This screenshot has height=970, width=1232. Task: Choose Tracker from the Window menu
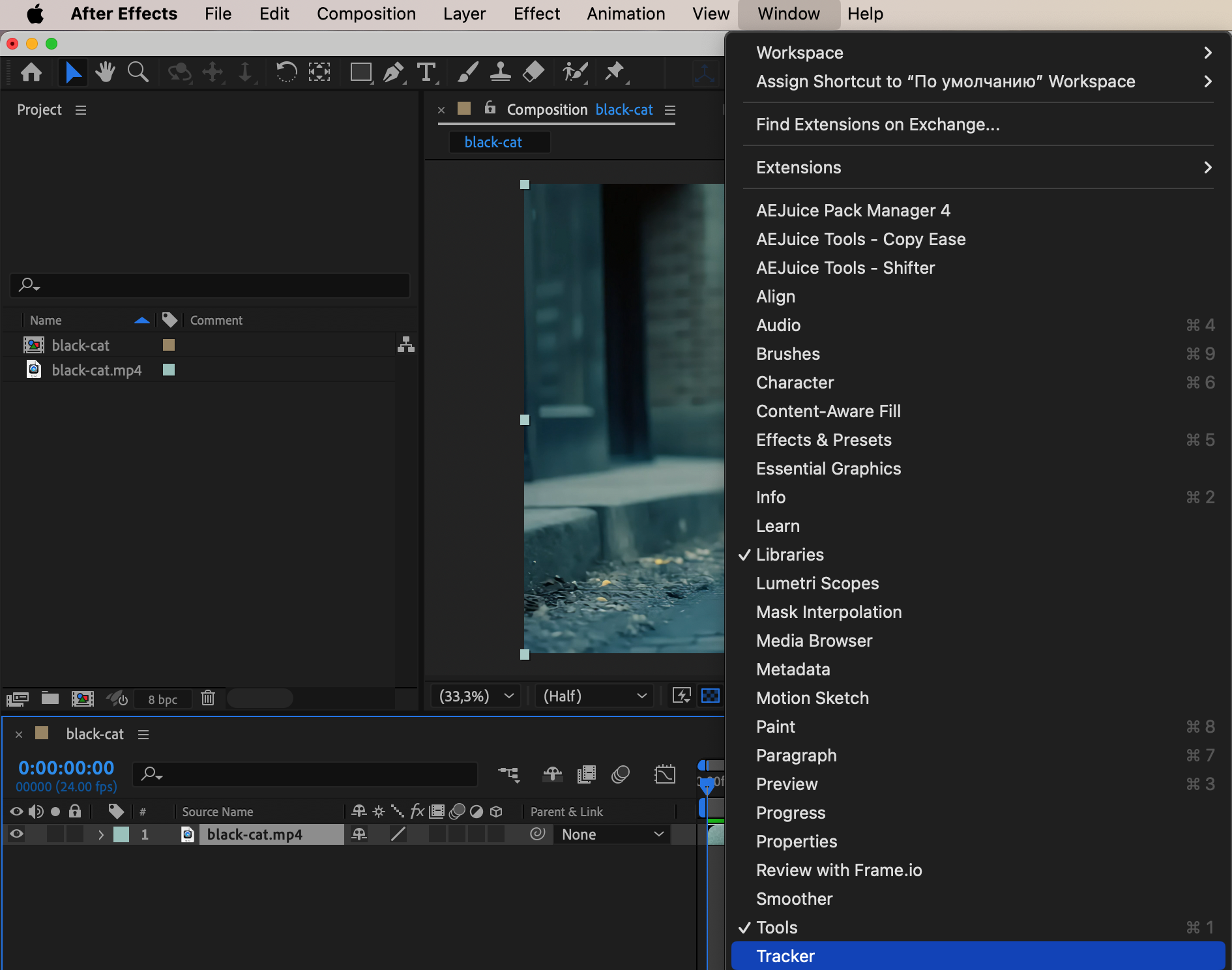785,956
